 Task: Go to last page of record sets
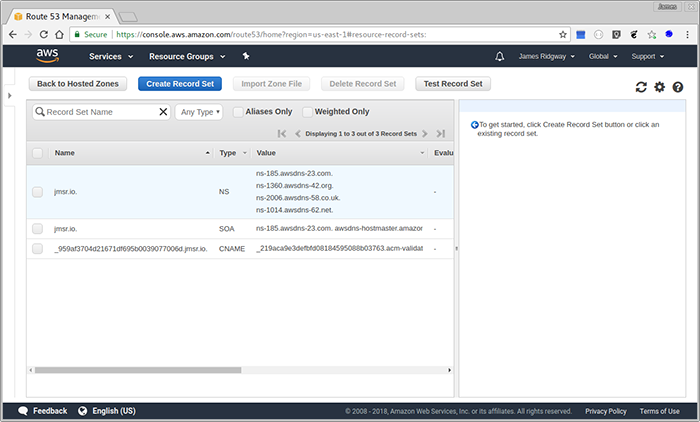[x=441, y=134]
